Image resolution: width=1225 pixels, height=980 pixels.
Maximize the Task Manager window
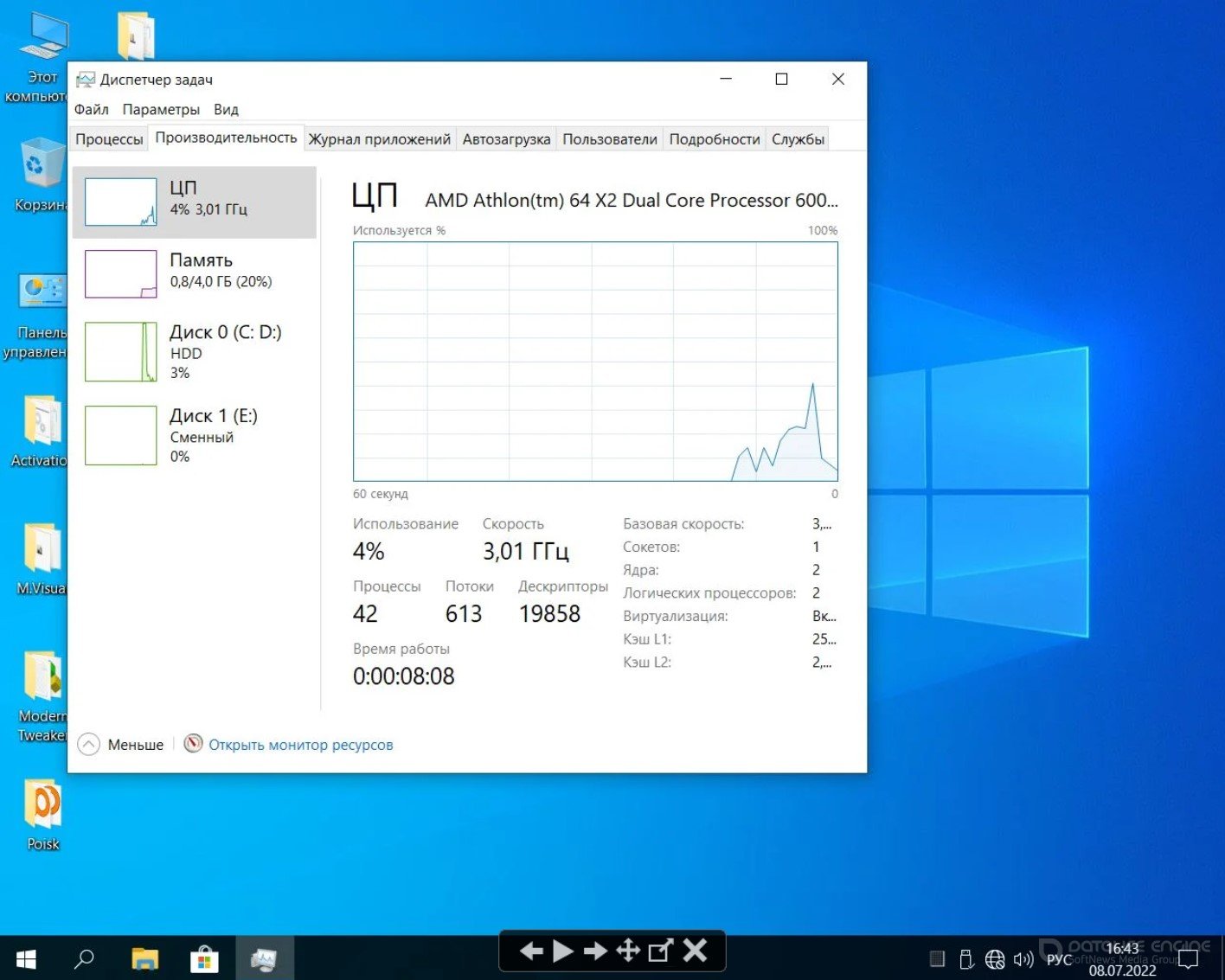pos(781,79)
